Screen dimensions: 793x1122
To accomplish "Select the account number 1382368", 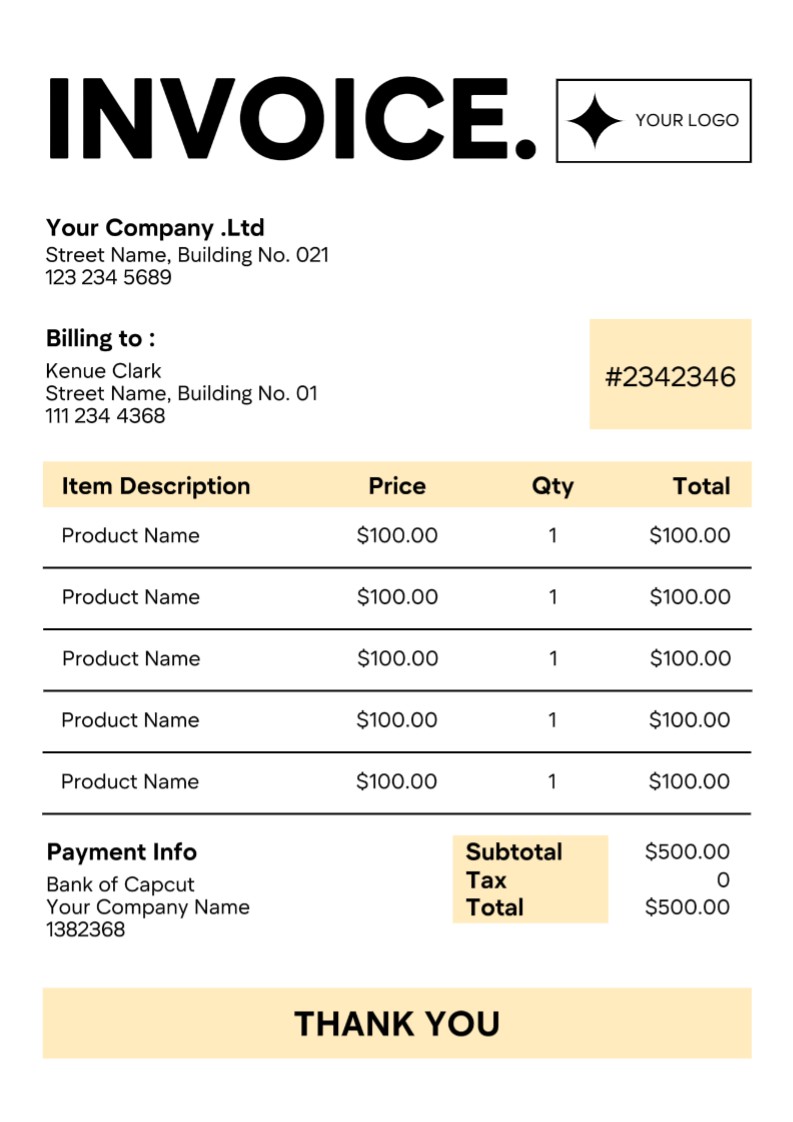I will [x=85, y=929].
